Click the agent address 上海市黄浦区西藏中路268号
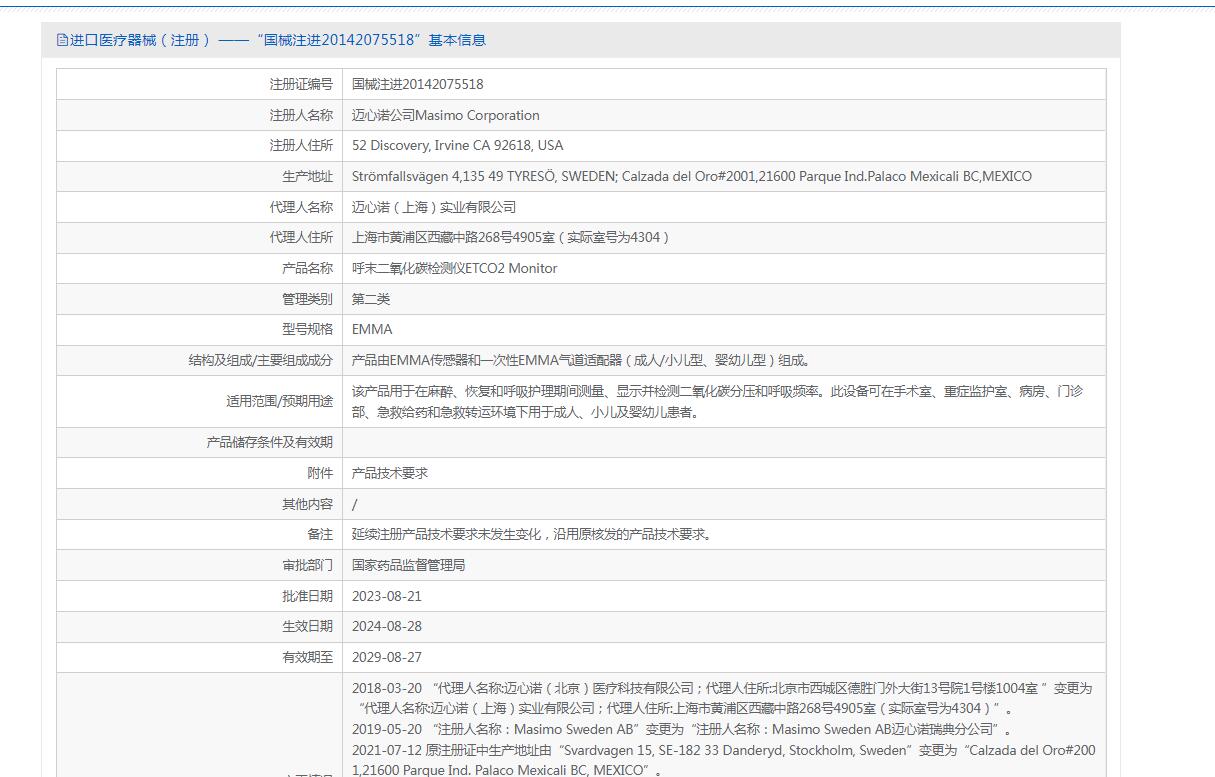Screen dimensions: 1215x777 [x=510, y=238]
